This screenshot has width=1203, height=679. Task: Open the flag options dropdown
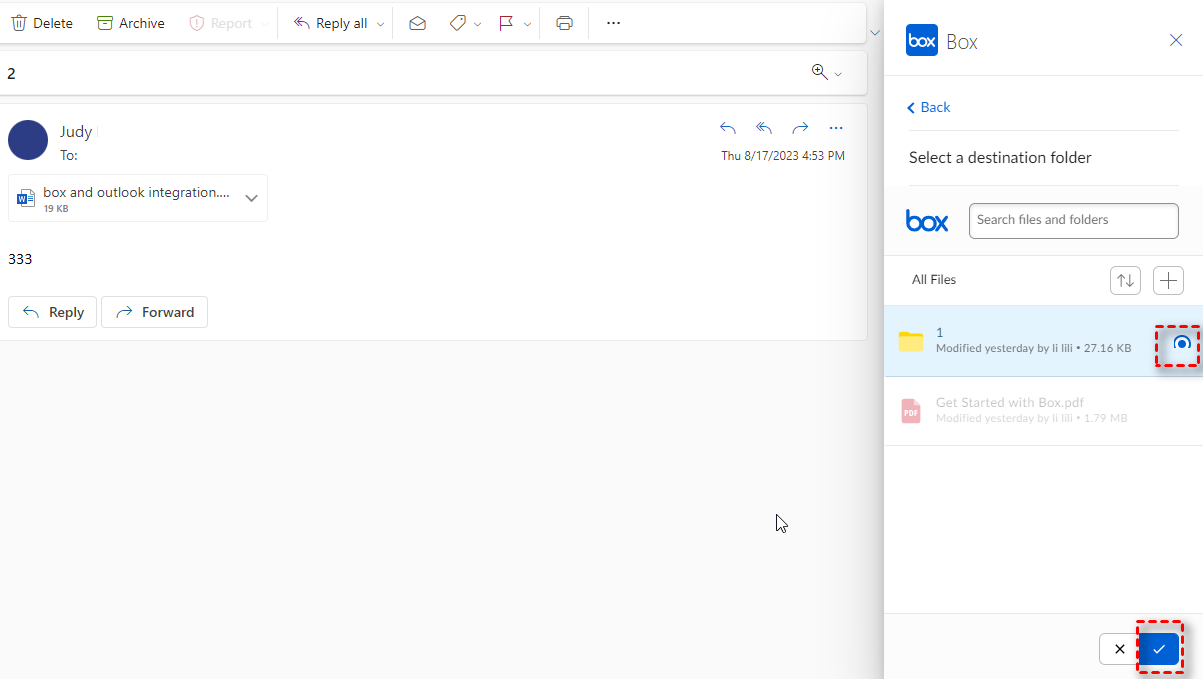tap(527, 24)
